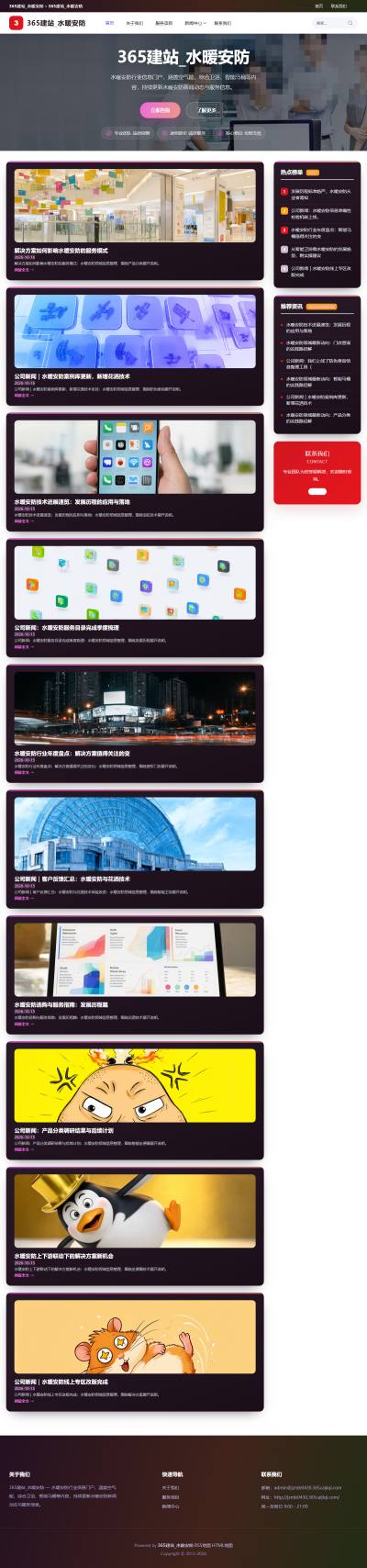Open article 水暖安防线上专区改版完成
367x1568 pixels.
coord(61,1383)
